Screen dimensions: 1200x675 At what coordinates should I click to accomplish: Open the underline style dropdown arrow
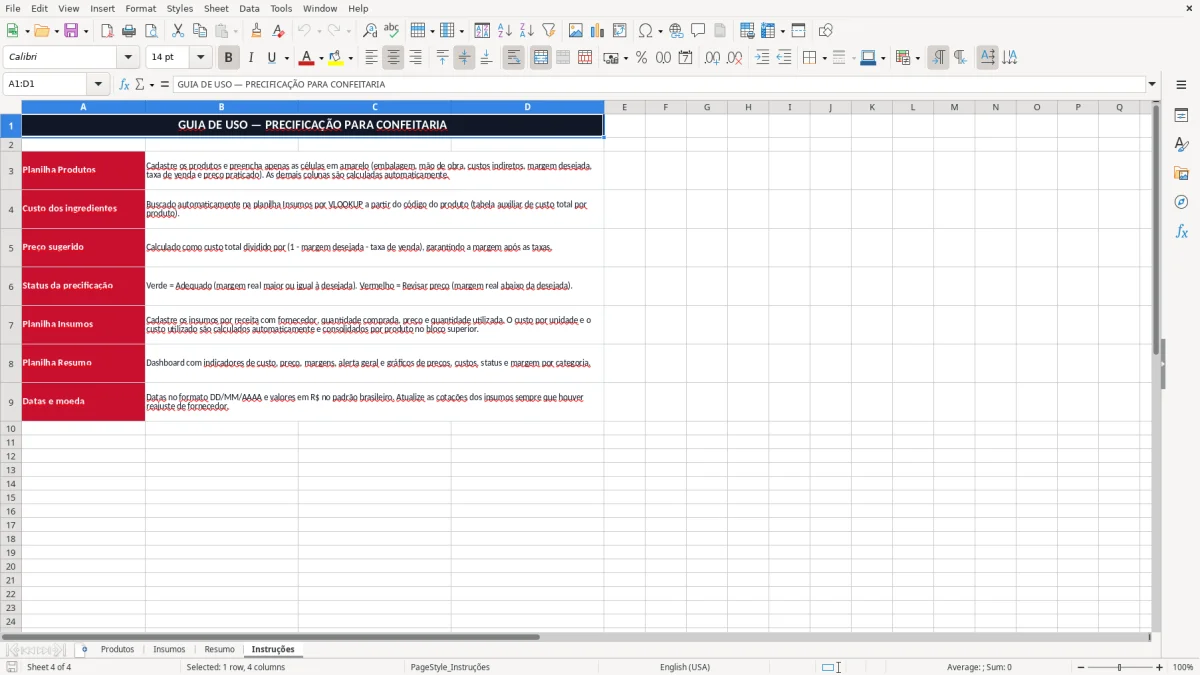pyautogui.click(x=286, y=59)
